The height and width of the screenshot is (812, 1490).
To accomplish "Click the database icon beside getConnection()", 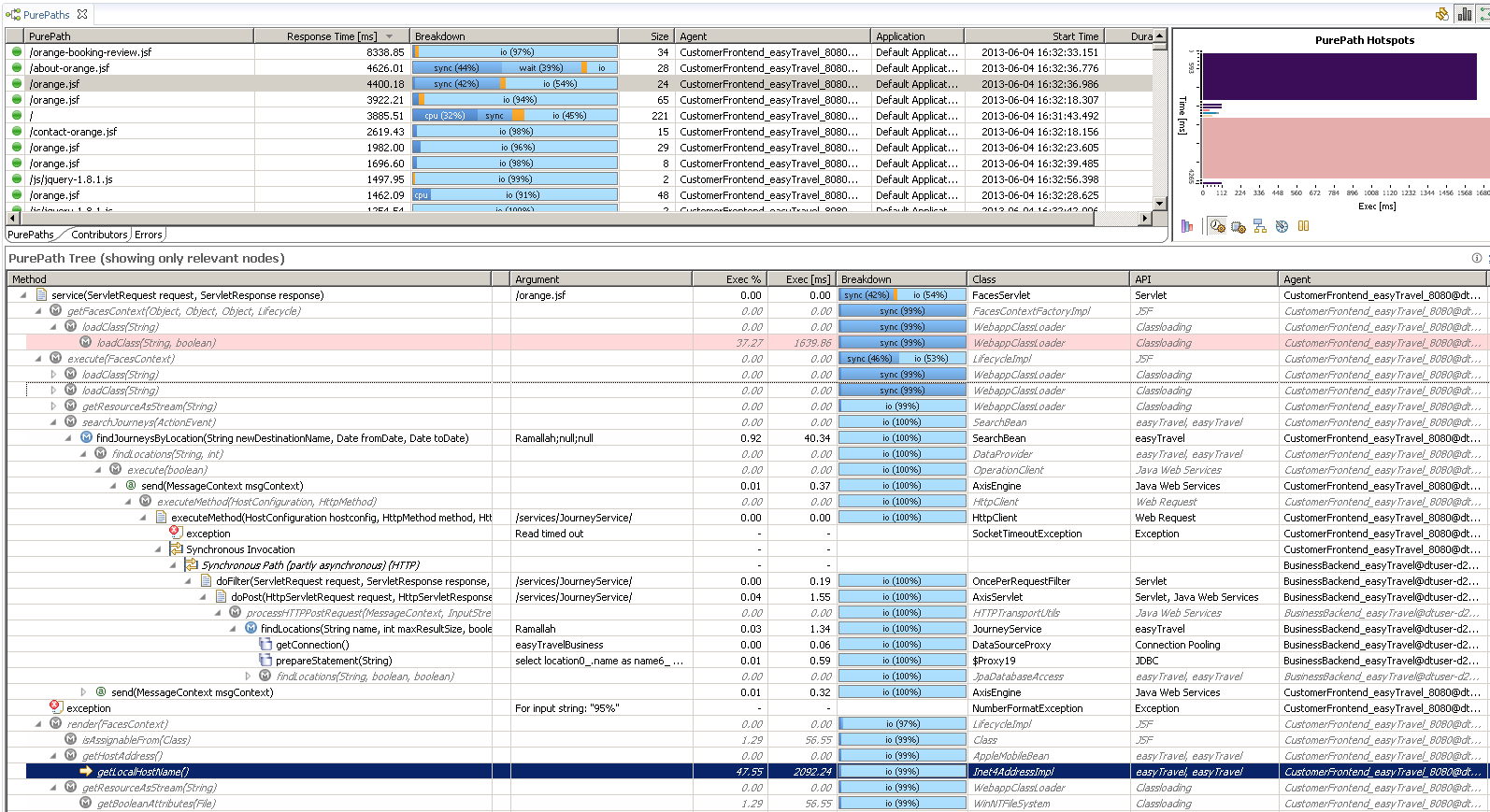I will point(265,644).
